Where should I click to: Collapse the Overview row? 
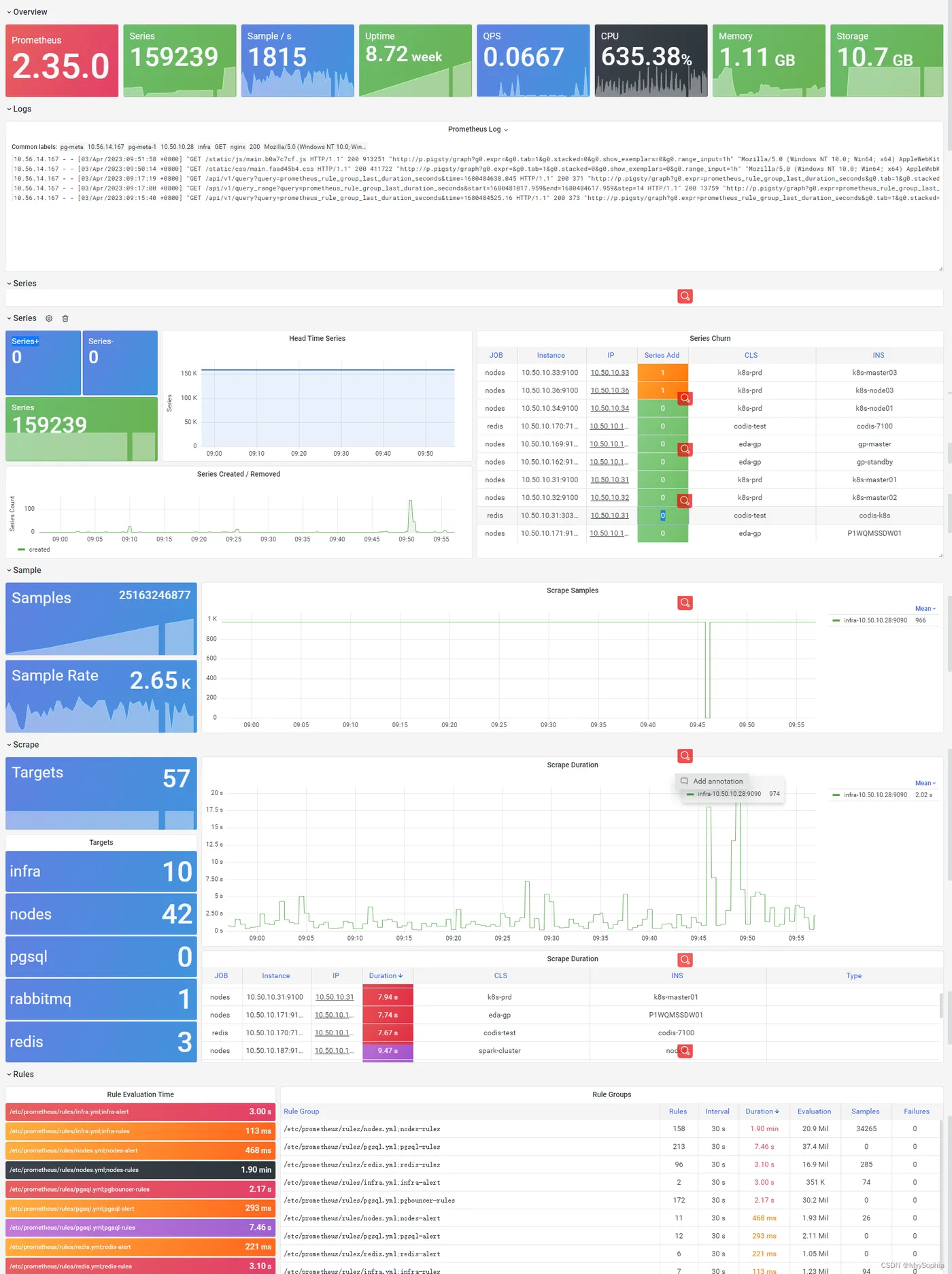27,12
